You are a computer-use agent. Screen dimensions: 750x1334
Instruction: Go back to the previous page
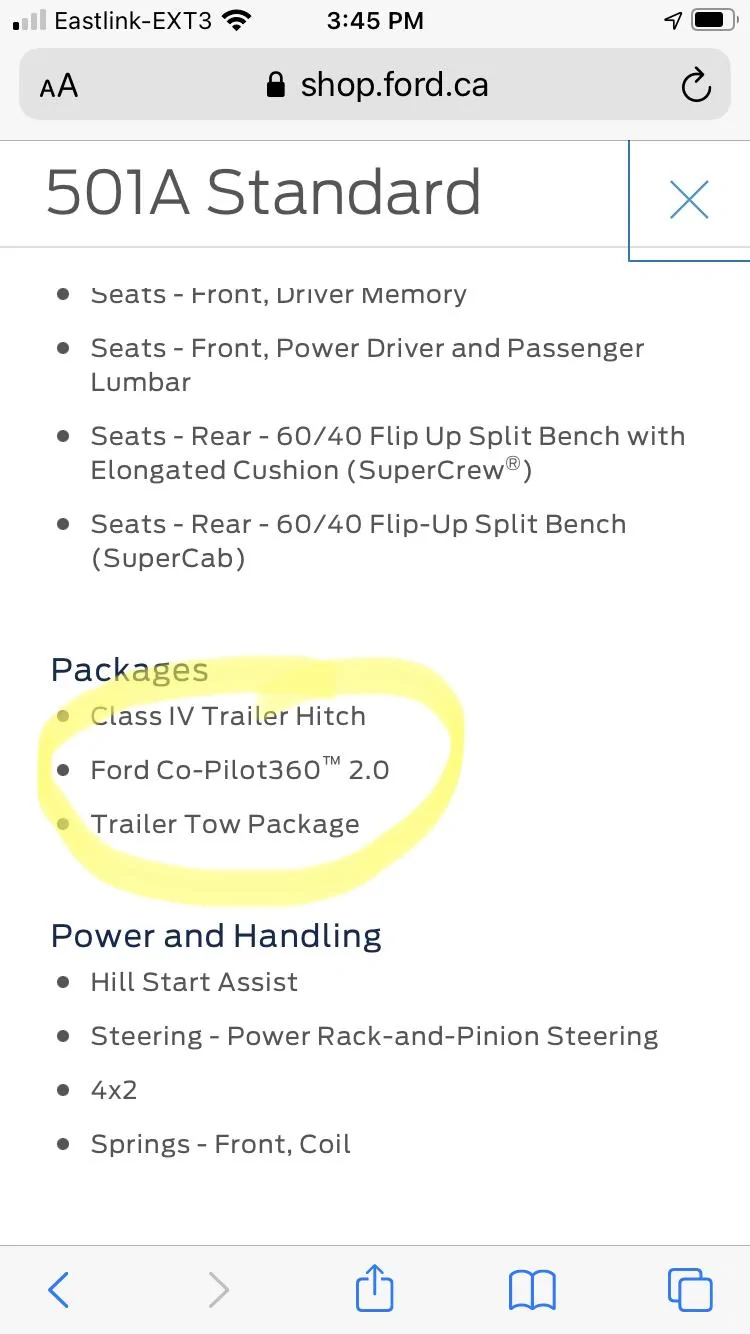click(59, 1289)
